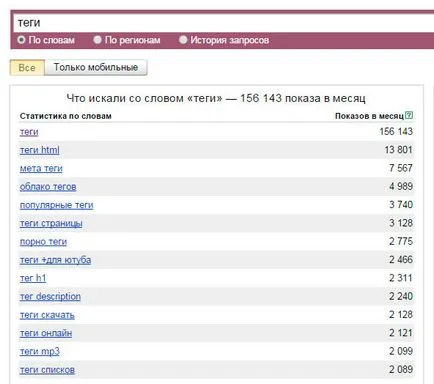
Task: Click the 2 089 impressions value
Action: [x=401, y=370]
